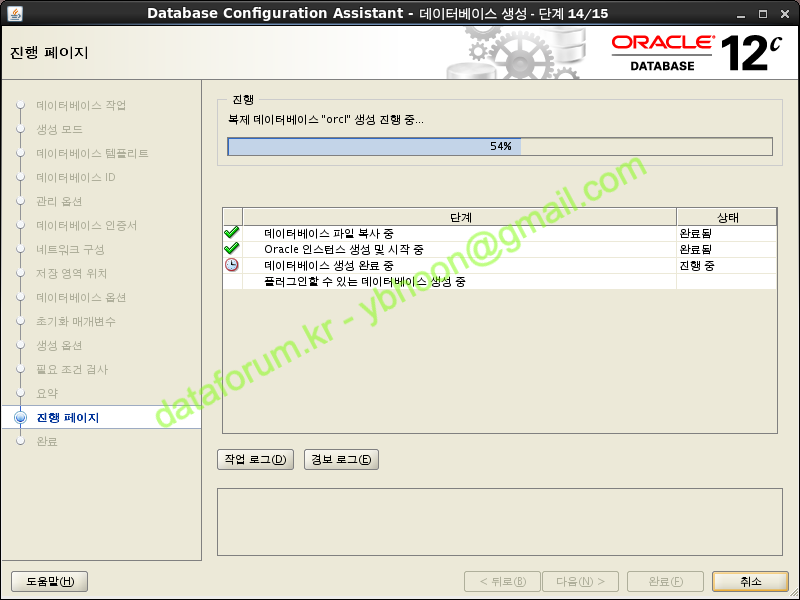The width and height of the screenshot is (800, 600).
Task: Click the 54% progress bar
Action: pyautogui.click(x=500, y=147)
